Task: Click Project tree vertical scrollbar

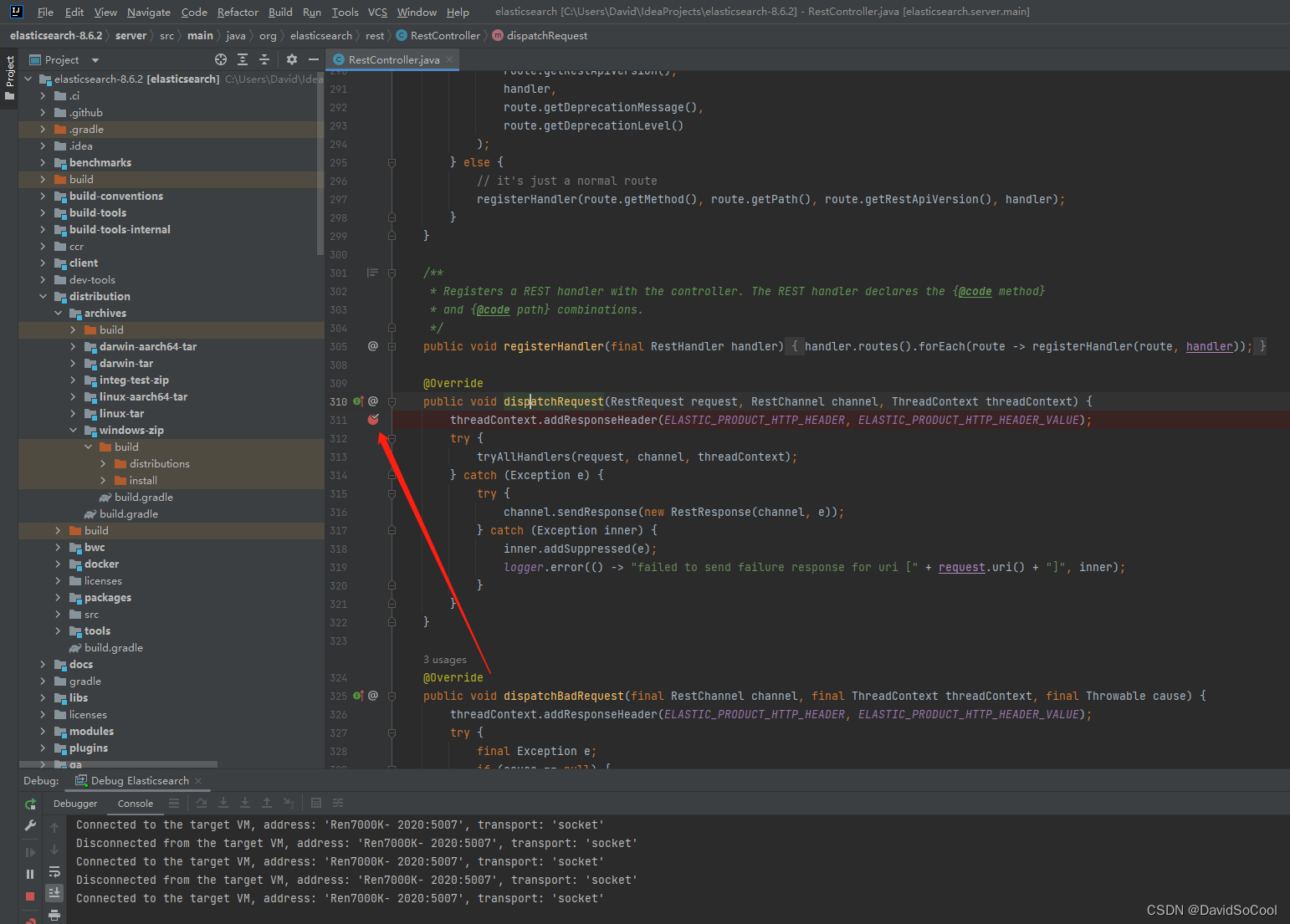Action: click(320, 163)
